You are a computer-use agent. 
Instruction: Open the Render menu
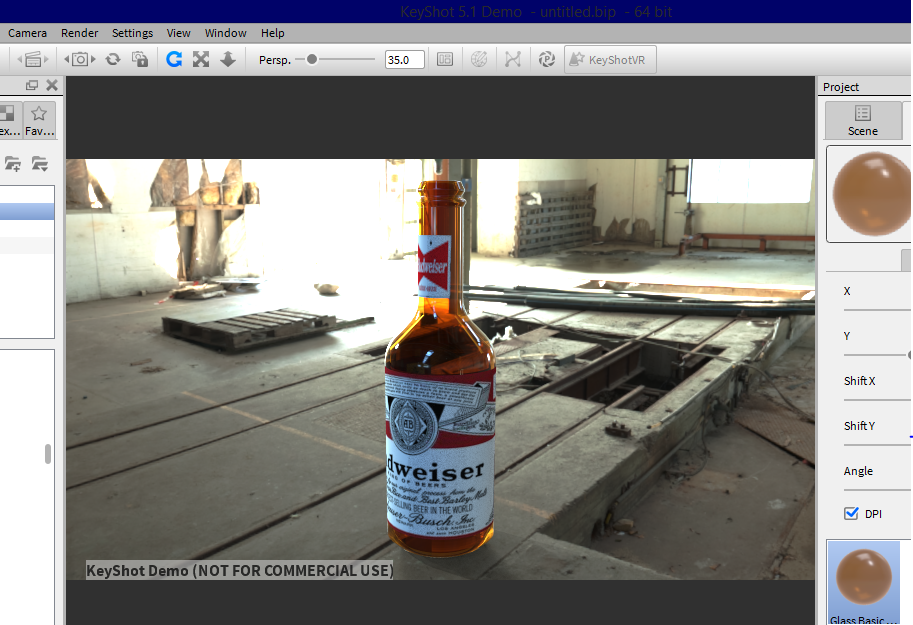point(79,33)
